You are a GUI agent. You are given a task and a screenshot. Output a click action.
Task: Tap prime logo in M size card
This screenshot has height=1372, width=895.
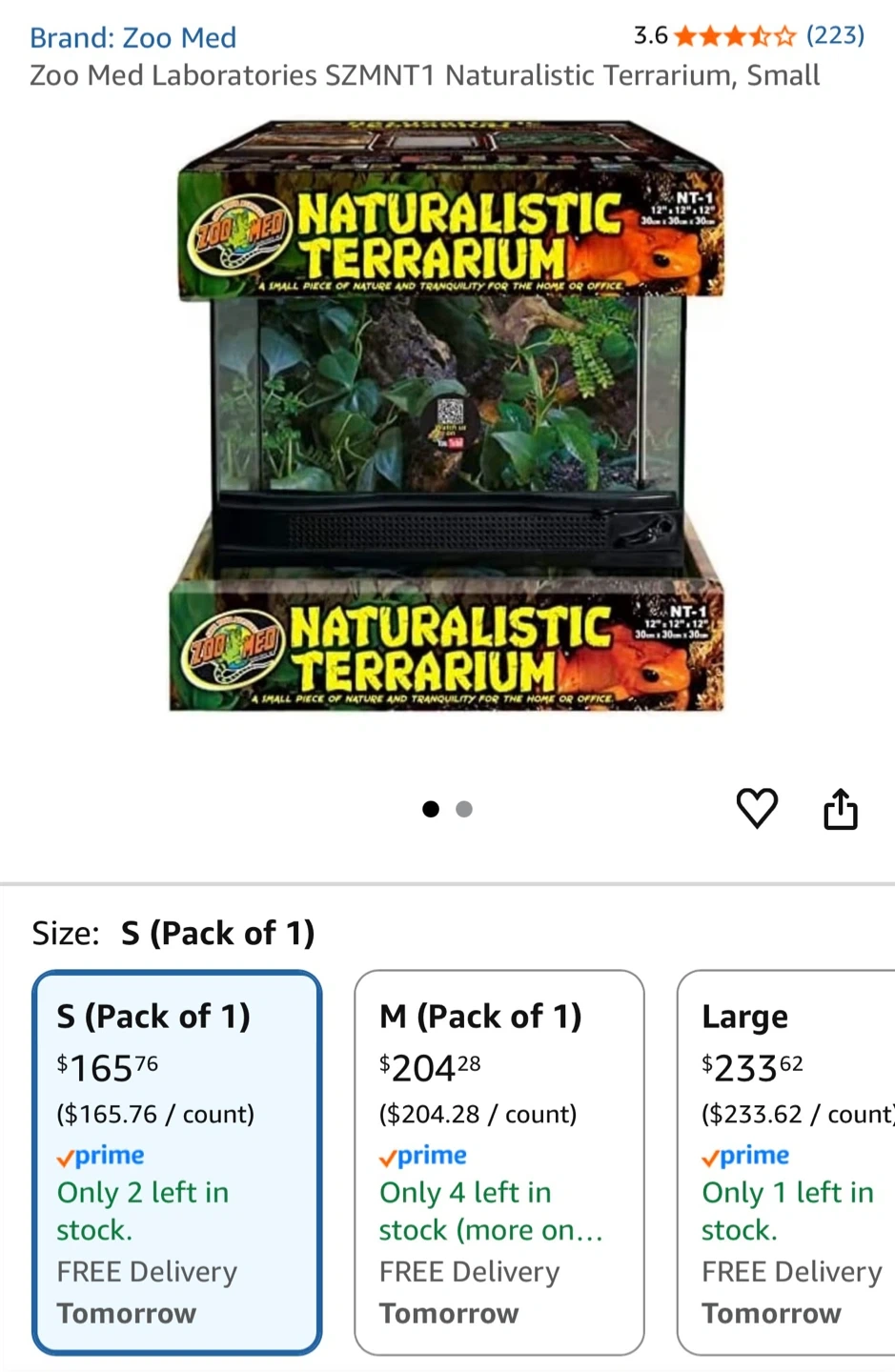click(x=422, y=1156)
